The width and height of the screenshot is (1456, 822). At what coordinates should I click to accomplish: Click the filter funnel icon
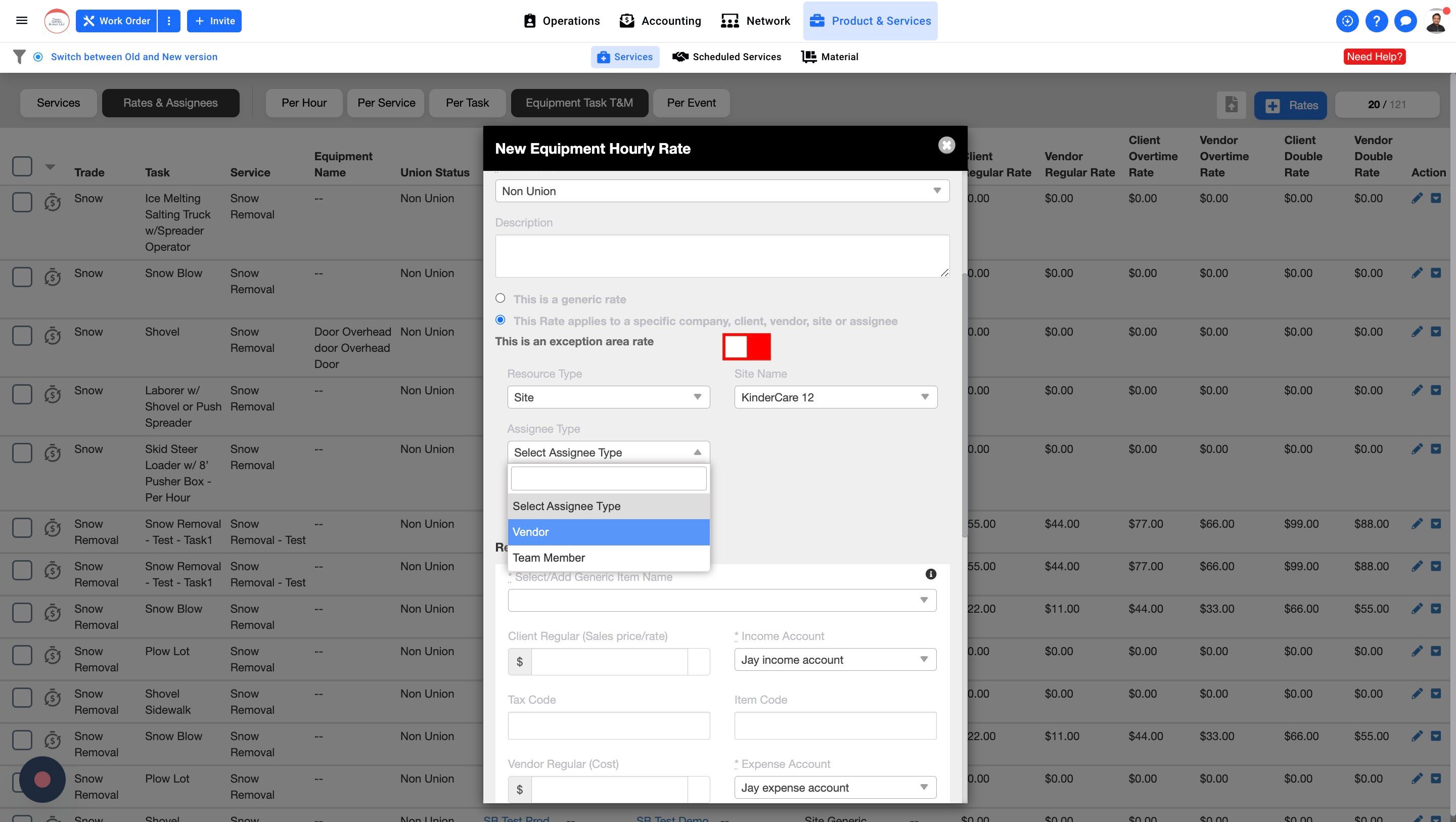19,57
